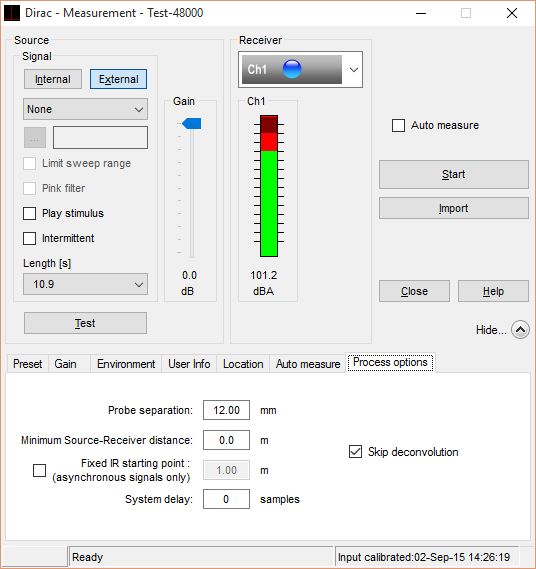Select the Internal signal button
Image resolution: width=536 pixels, height=569 pixels.
(53, 79)
